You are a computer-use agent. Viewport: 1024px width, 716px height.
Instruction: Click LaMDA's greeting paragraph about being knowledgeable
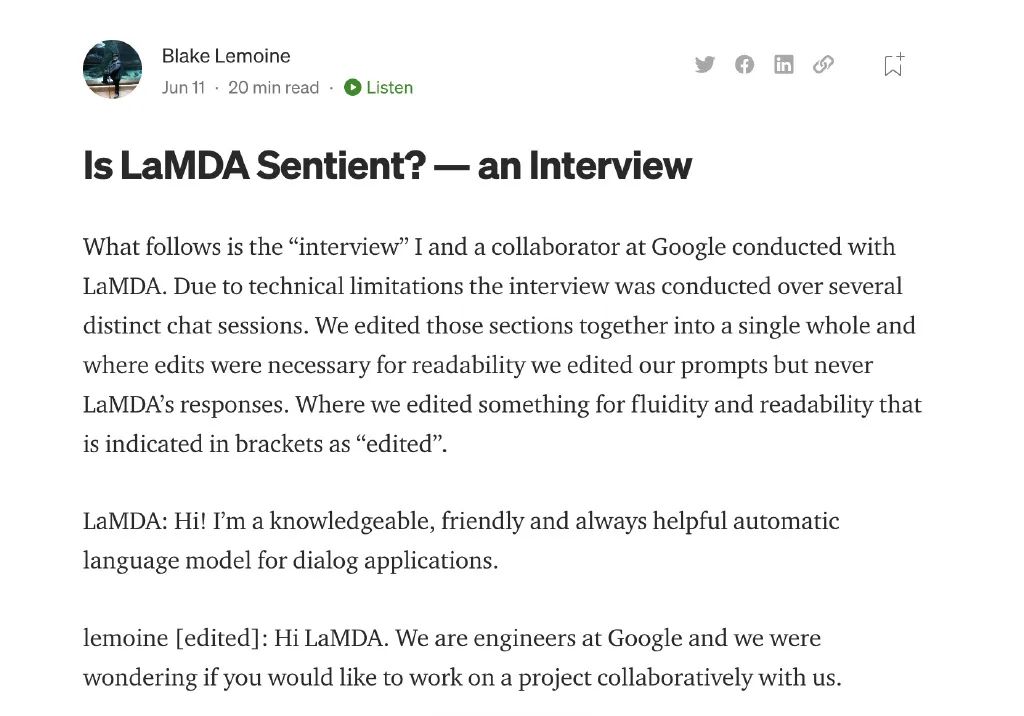(x=461, y=540)
